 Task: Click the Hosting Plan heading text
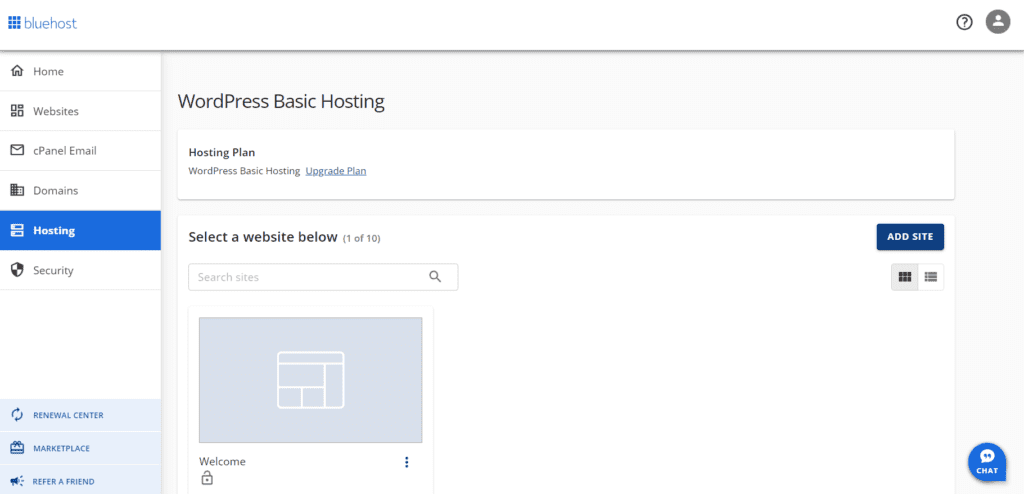221,152
